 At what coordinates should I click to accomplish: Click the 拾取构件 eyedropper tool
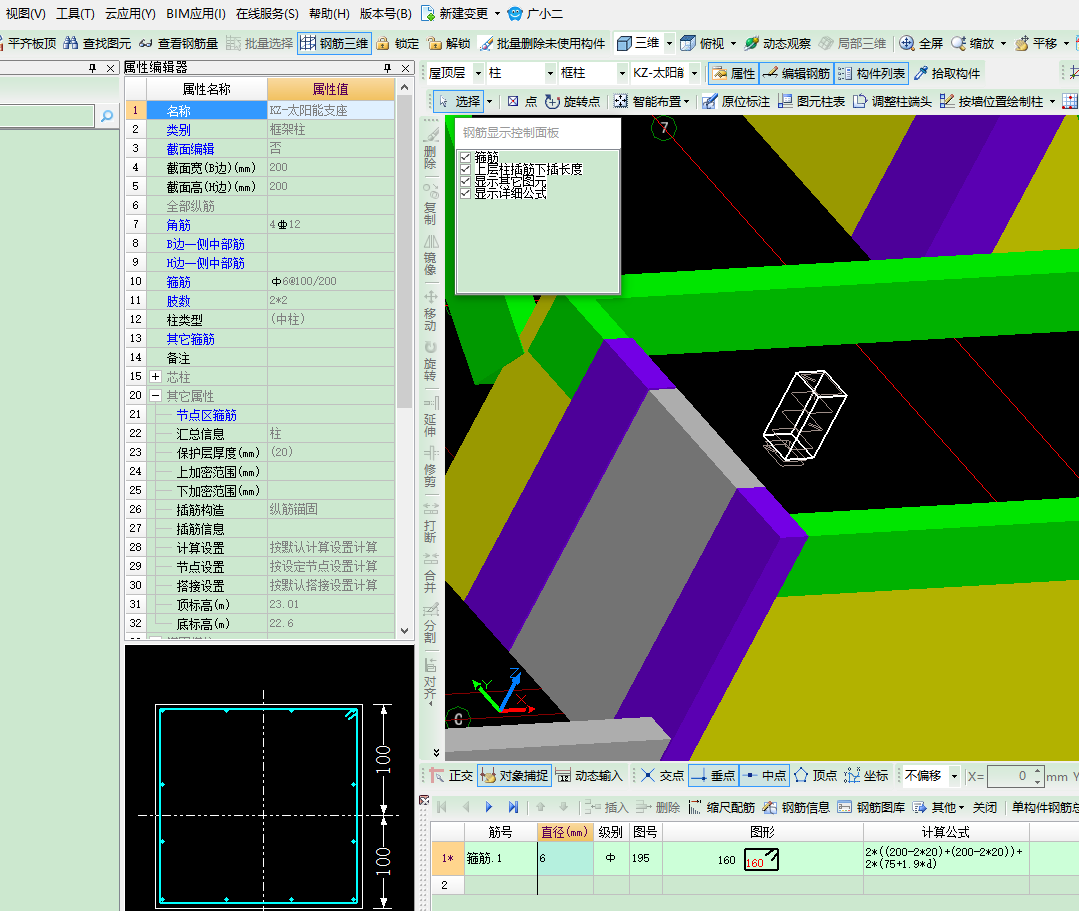click(x=946, y=73)
